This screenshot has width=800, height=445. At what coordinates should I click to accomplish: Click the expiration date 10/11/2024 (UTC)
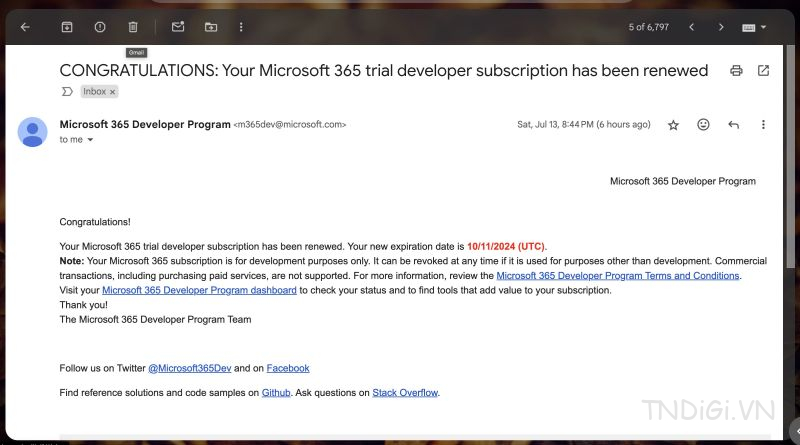[x=506, y=246]
